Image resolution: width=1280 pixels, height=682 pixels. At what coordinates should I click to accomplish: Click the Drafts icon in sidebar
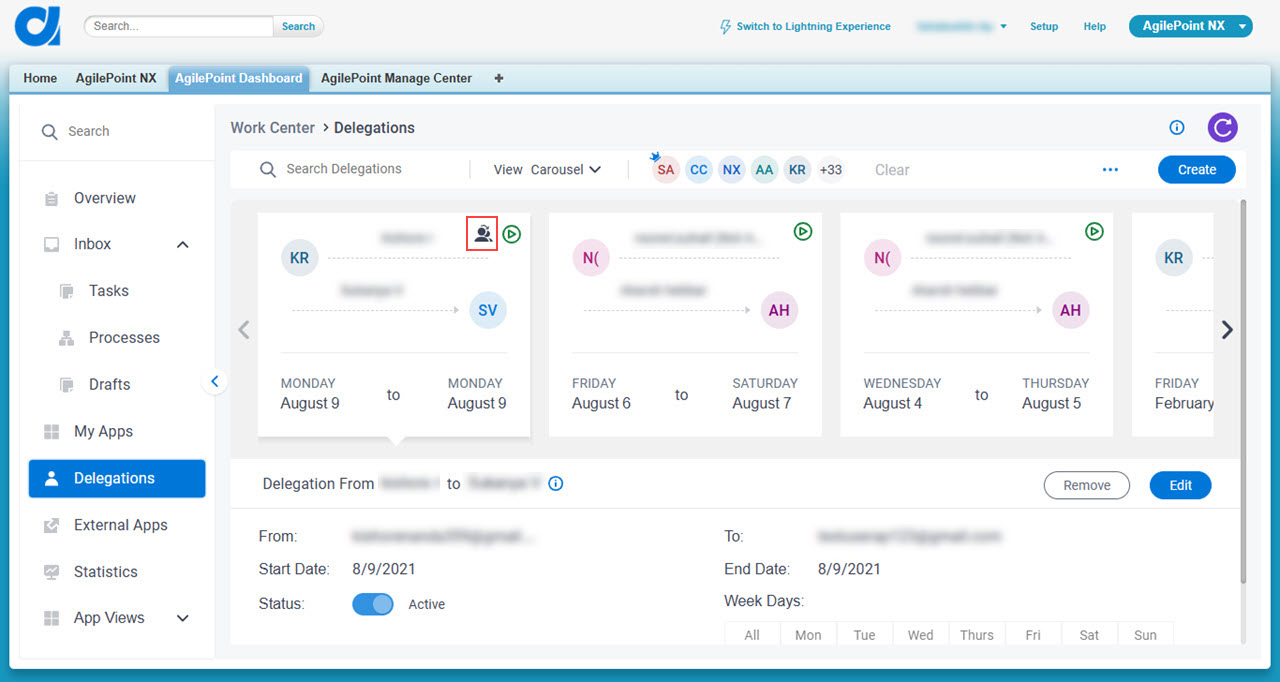point(67,385)
